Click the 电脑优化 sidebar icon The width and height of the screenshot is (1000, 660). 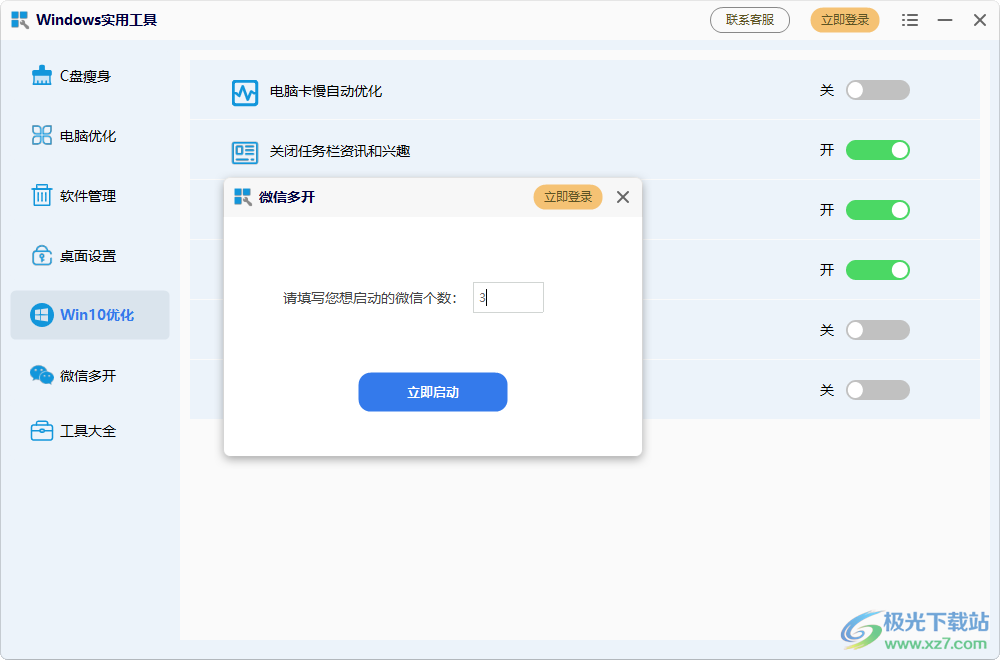[42, 136]
